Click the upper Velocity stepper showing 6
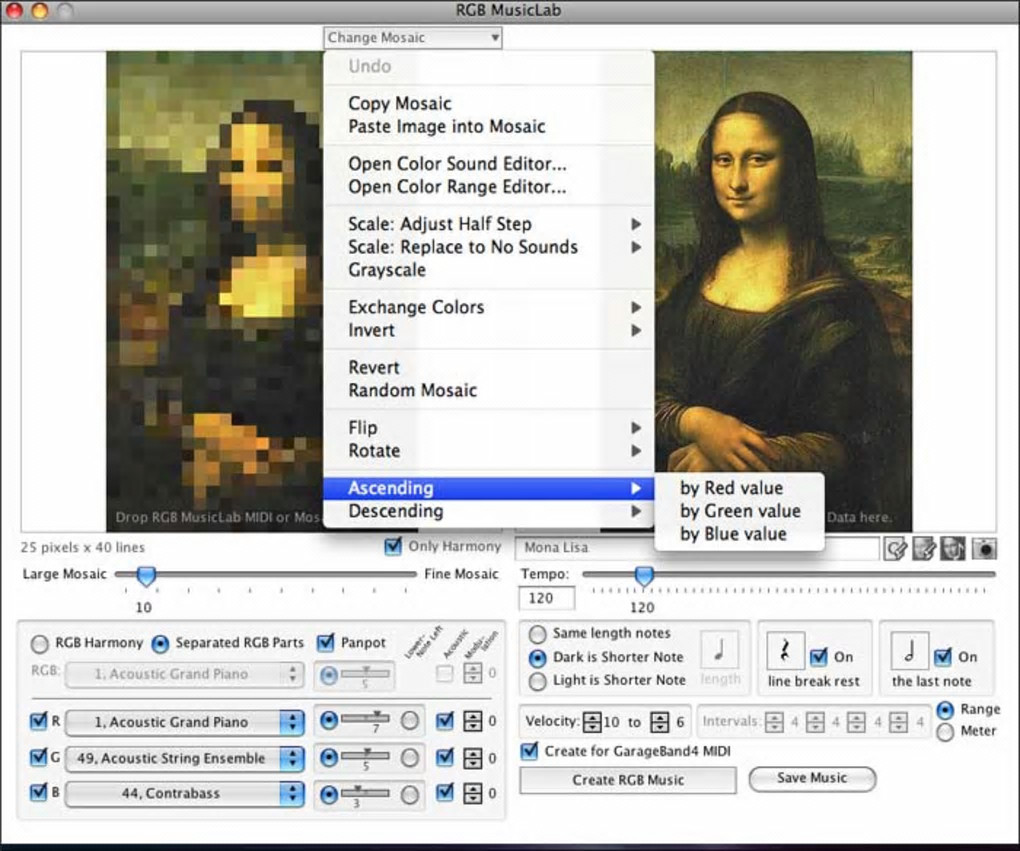Image resolution: width=1020 pixels, height=851 pixels. coord(660,722)
